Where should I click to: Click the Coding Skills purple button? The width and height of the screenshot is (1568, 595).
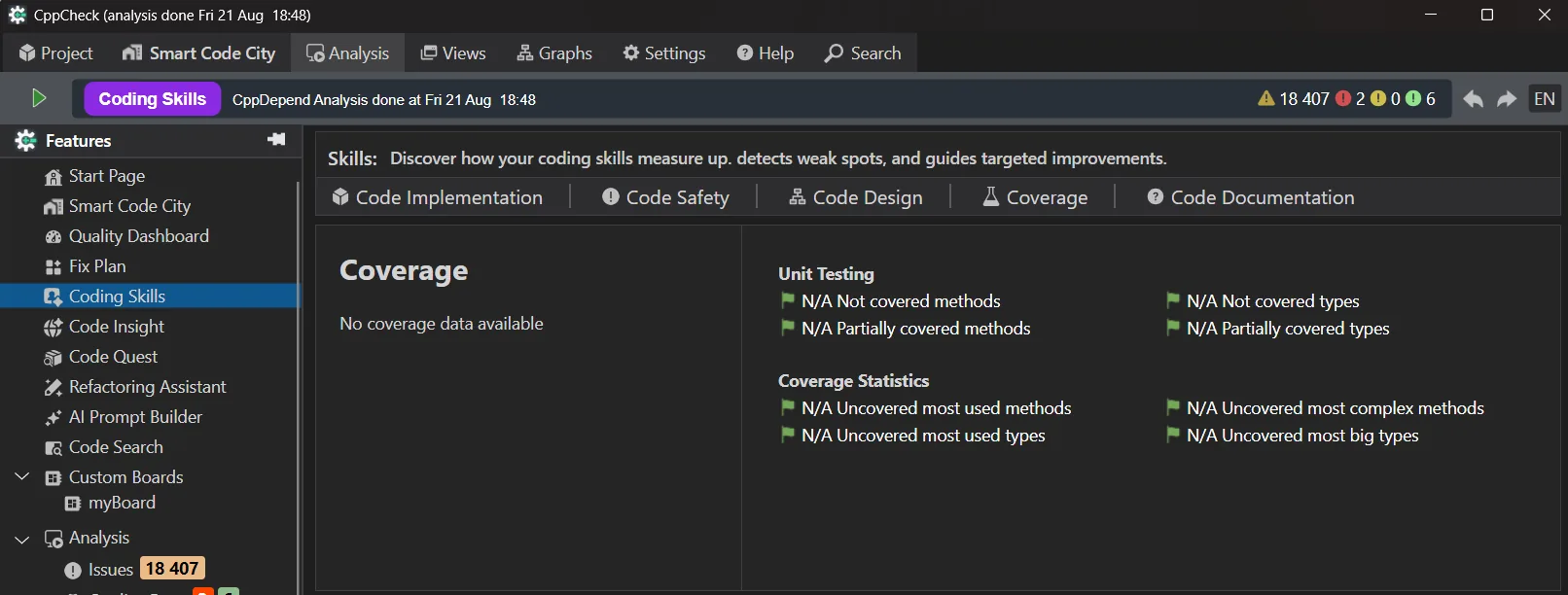(153, 99)
